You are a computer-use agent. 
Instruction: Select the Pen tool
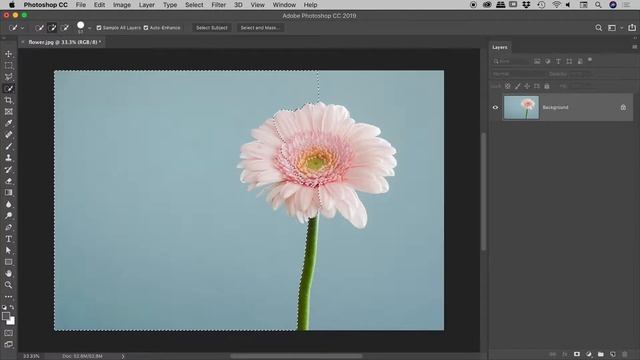coord(9,227)
